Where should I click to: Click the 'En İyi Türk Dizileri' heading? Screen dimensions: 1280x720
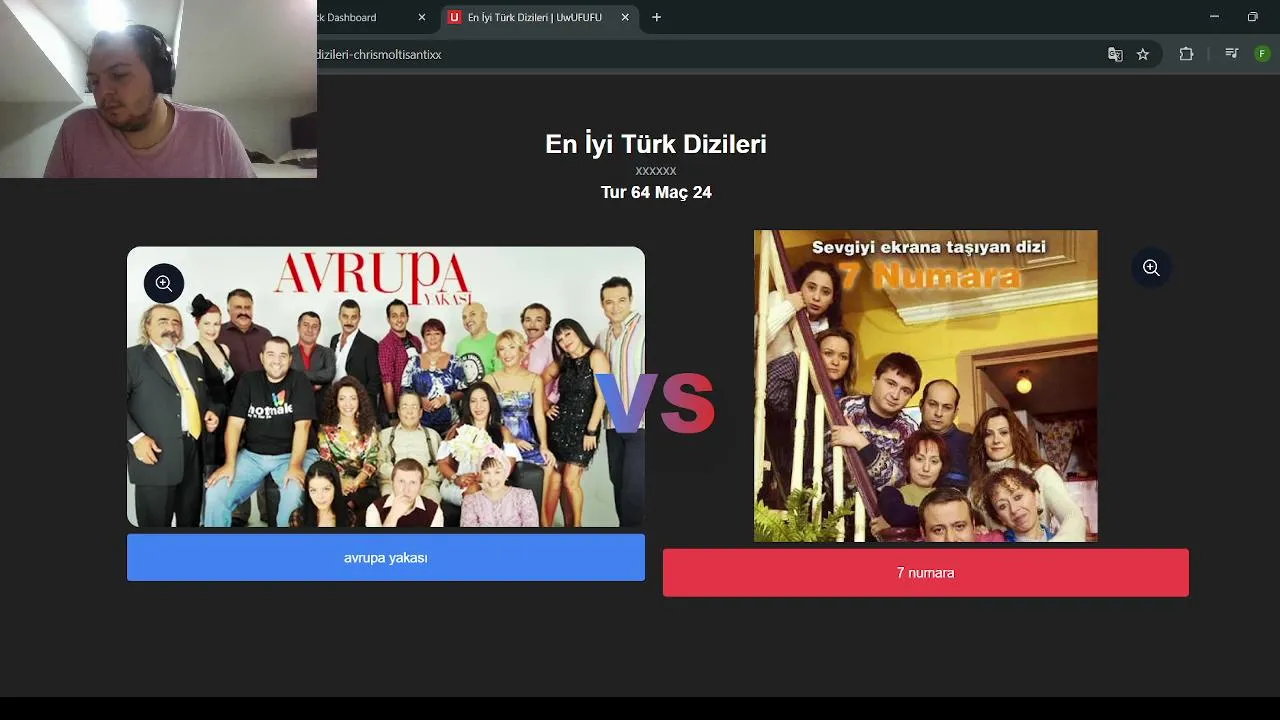coord(656,144)
